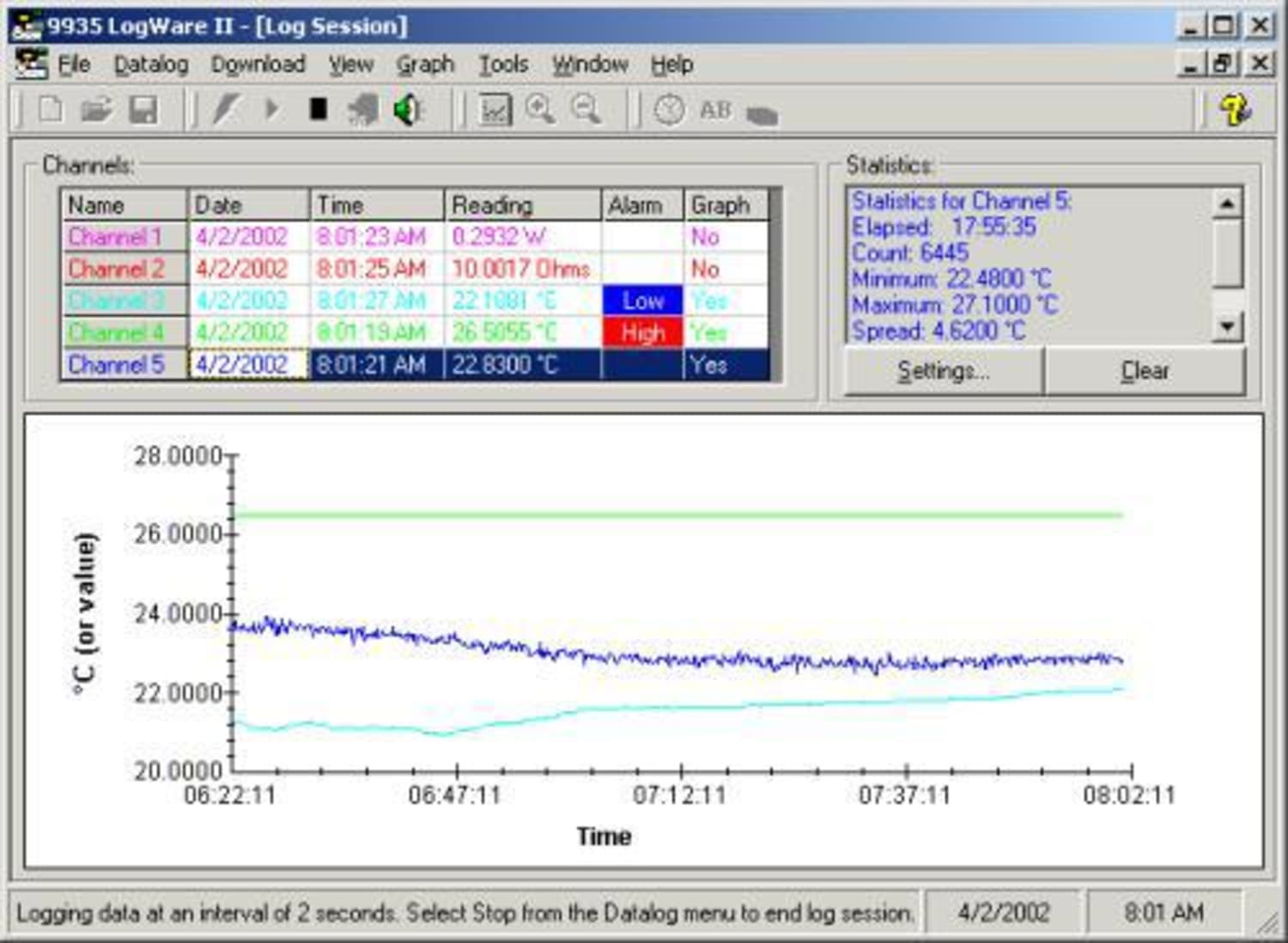1288x943 pixels.
Task: Click the Save floppy disk icon
Action: (143, 110)
